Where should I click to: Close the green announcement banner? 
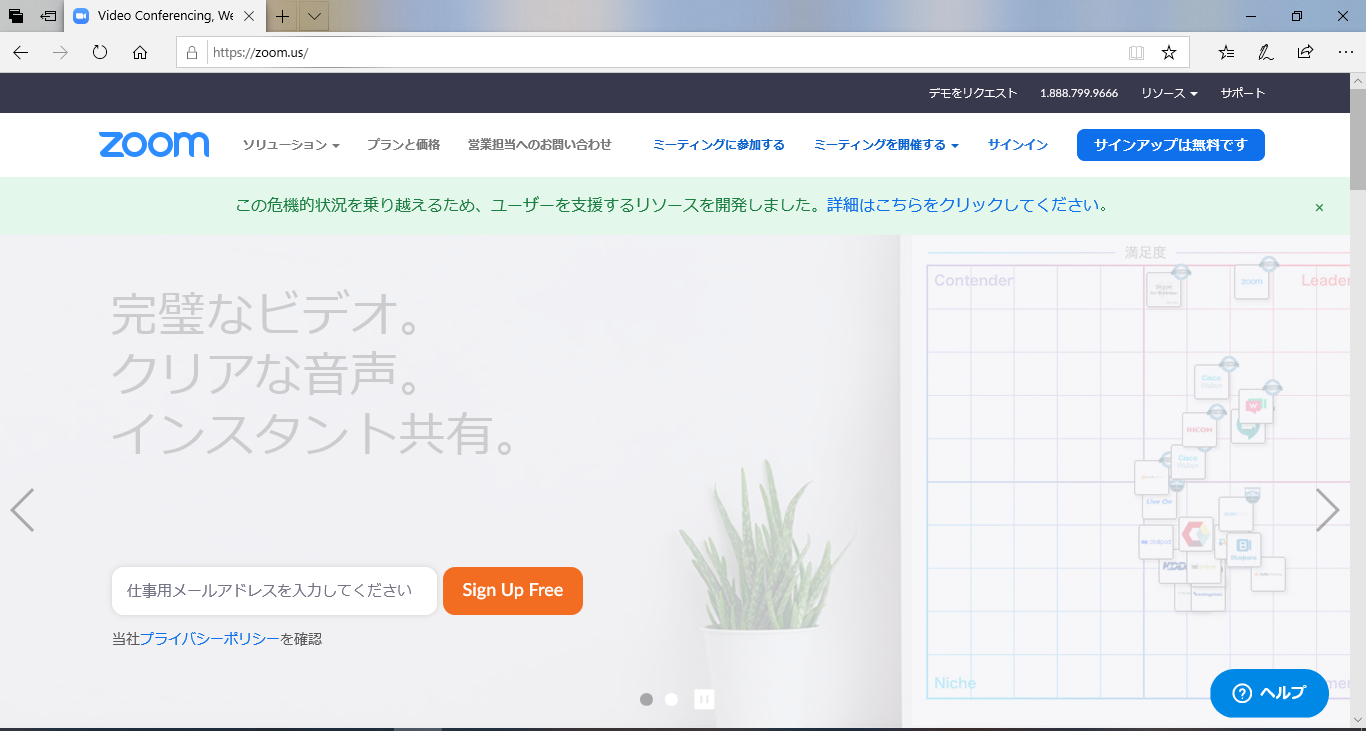(1319, 207)
